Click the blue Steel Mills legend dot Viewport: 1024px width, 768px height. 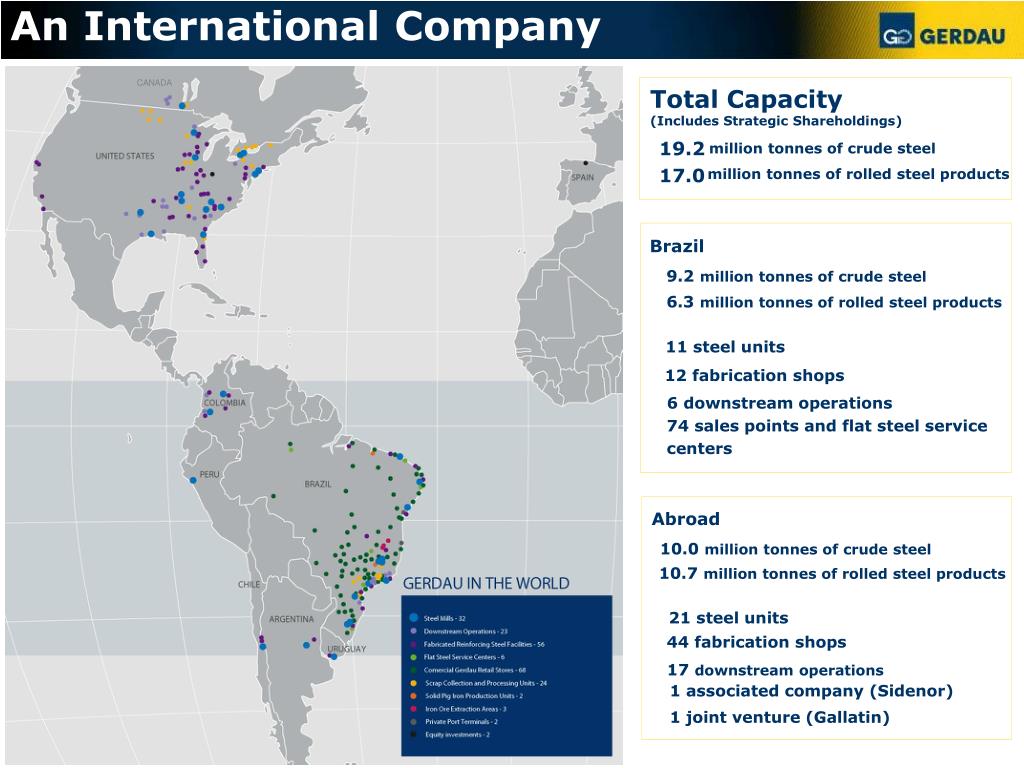413,618
